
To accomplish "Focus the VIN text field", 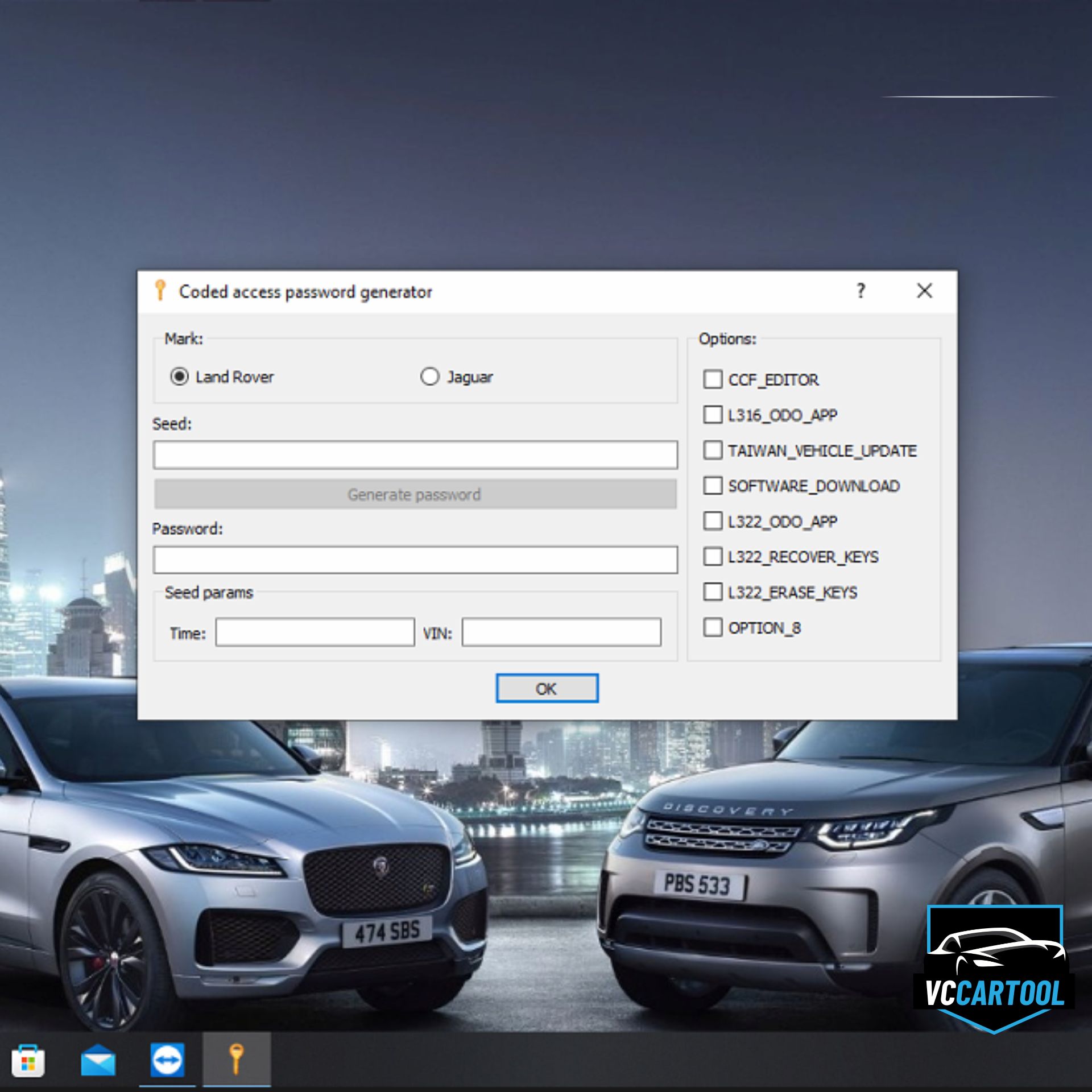I will (561, 632).
